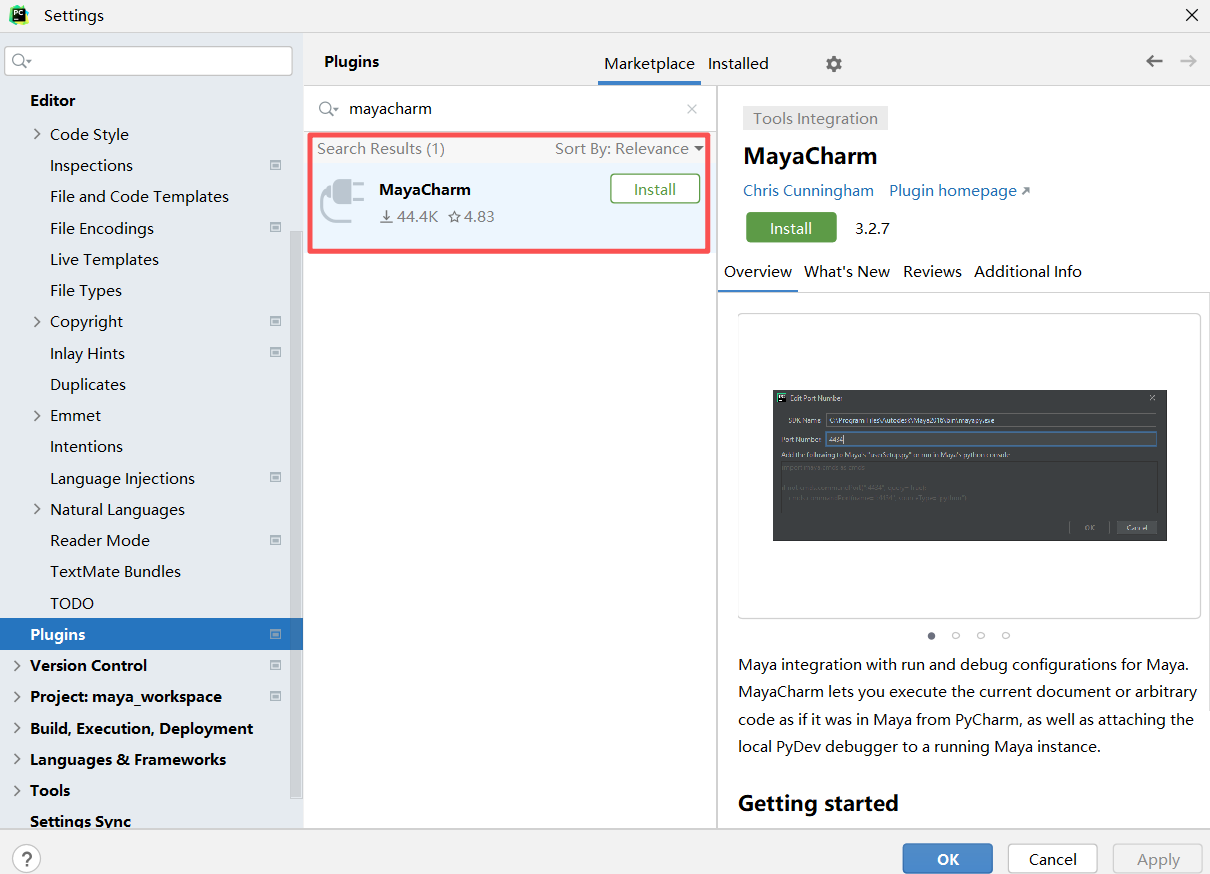This screenshot has width=1210, height=874.
Task: Click the PyCharm logo in title bar
Action: click(x=18, y=15)
